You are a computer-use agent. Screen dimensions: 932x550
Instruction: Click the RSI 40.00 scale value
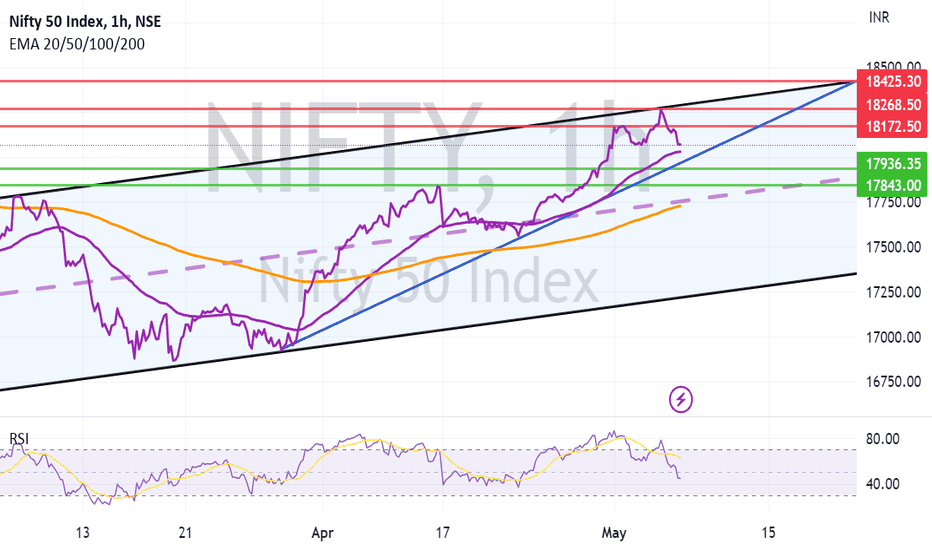(x=883, y=484)
